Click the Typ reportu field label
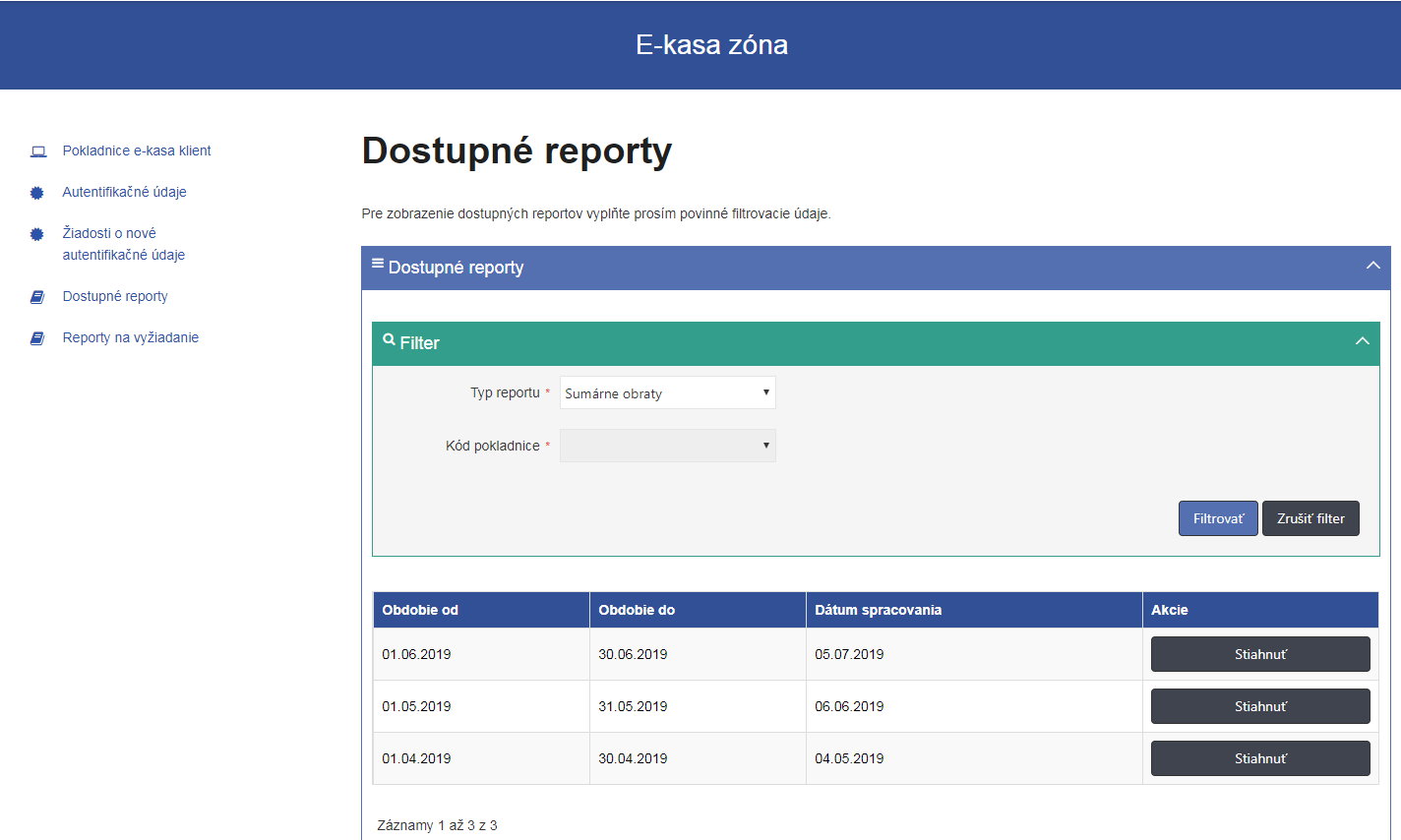Image resolution: width=1401 pixels, height=840 pixels. 505,392
